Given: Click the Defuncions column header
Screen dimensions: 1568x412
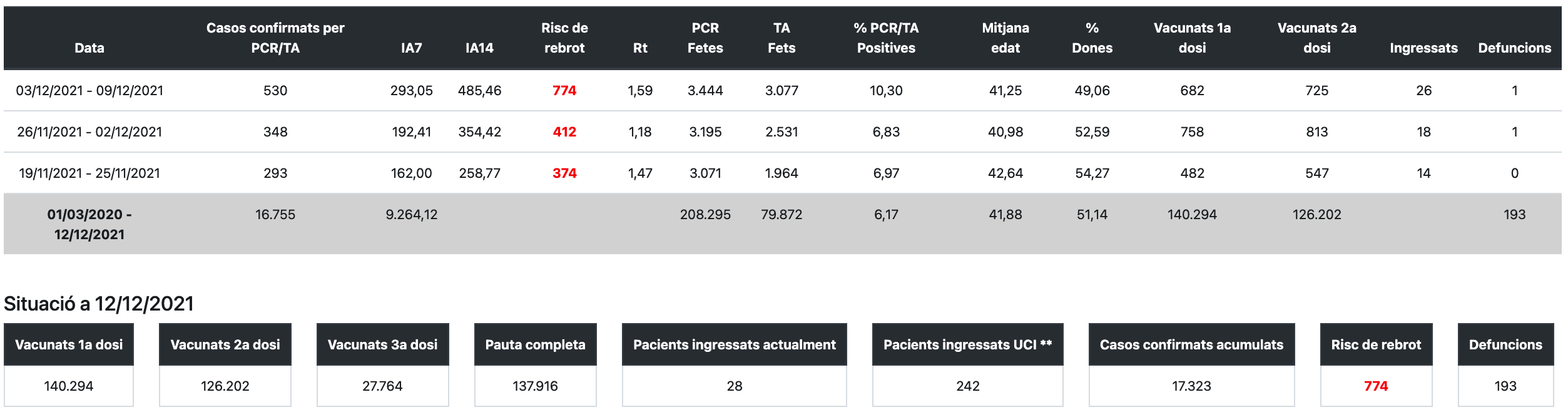Looking at the screenshot, I should (x=1514, y=48).
